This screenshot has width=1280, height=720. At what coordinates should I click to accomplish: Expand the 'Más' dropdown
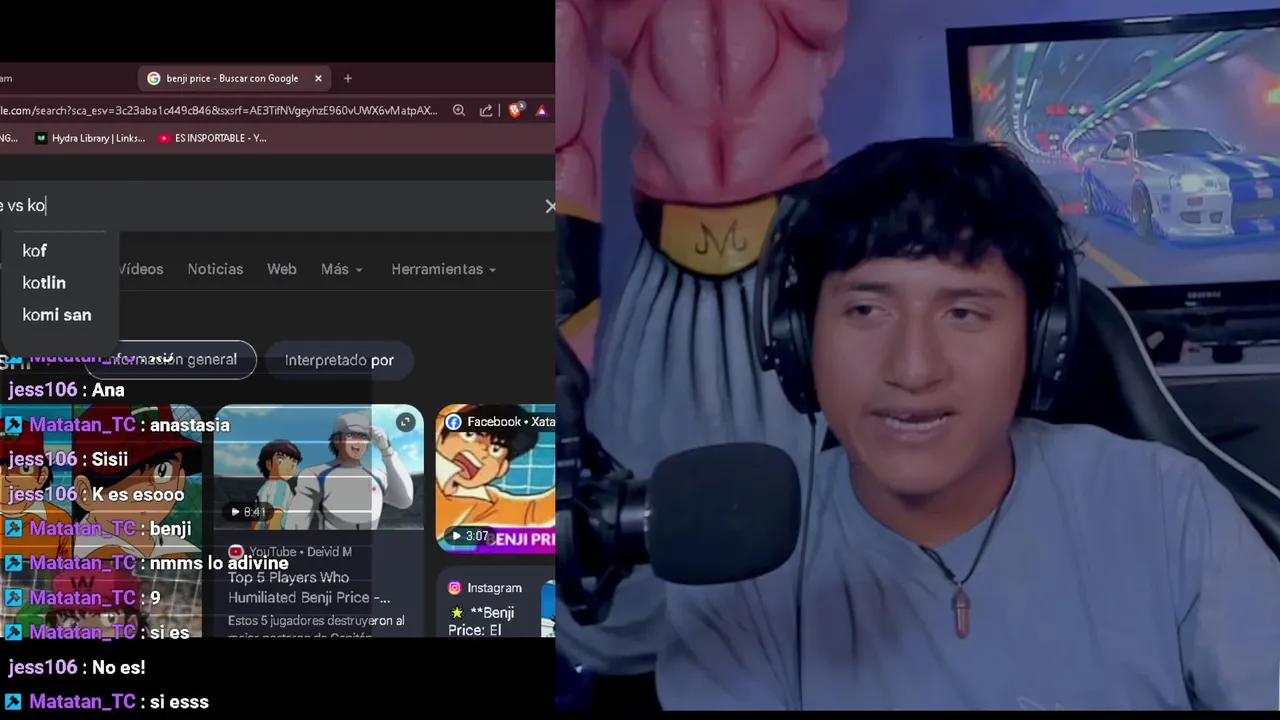coord(342,269)
